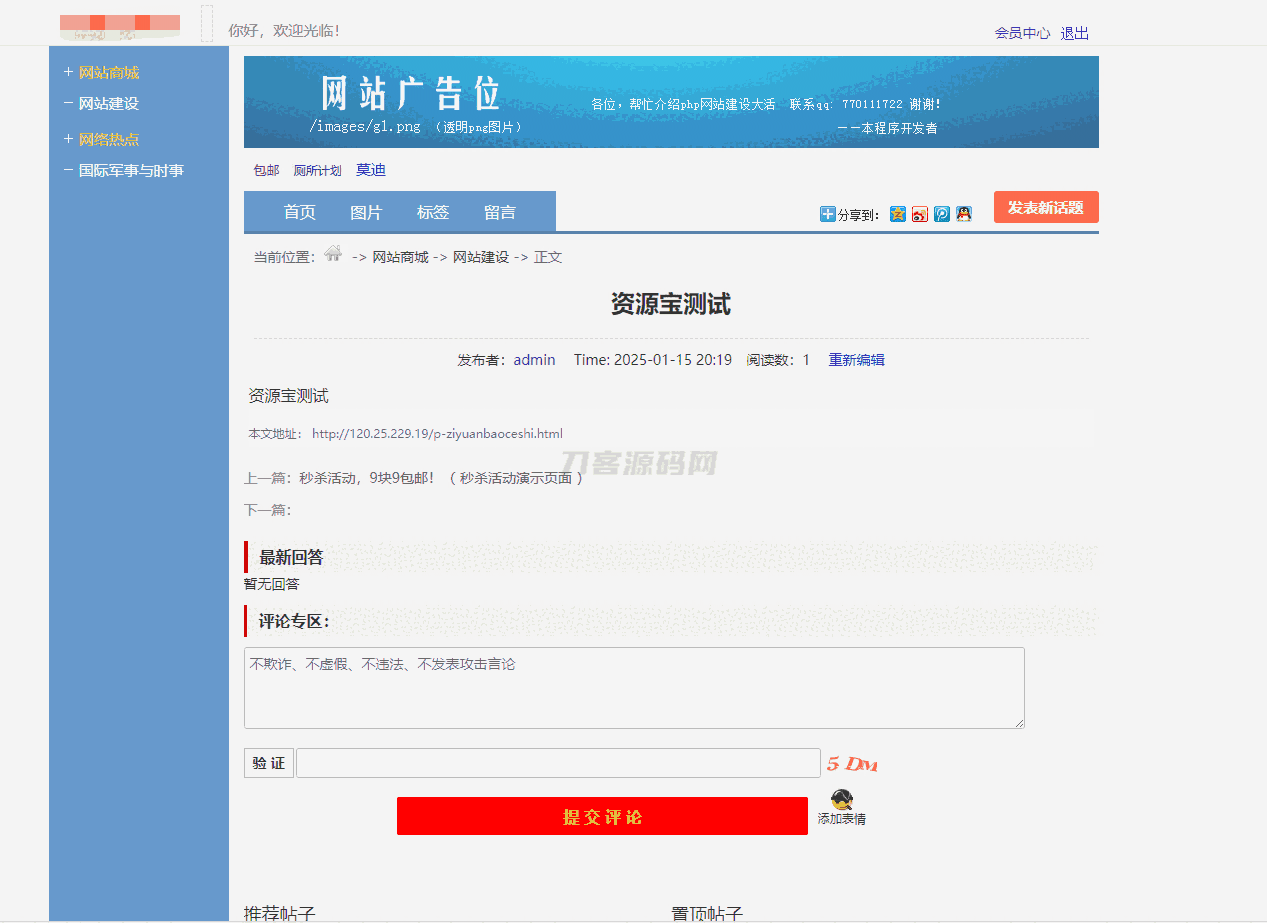This screenshot has width=1267, height=923.
Task: Submit comment with 提交评论 button
Action: click(x=602, y=817)
